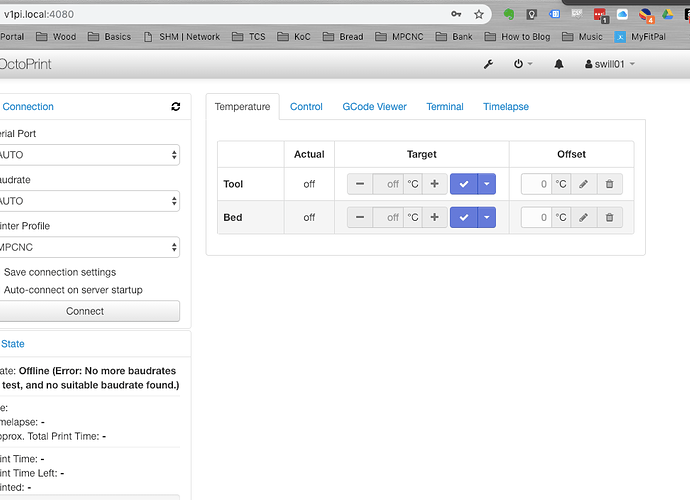Open the swill01 user menu

click(x=609, y=64)
